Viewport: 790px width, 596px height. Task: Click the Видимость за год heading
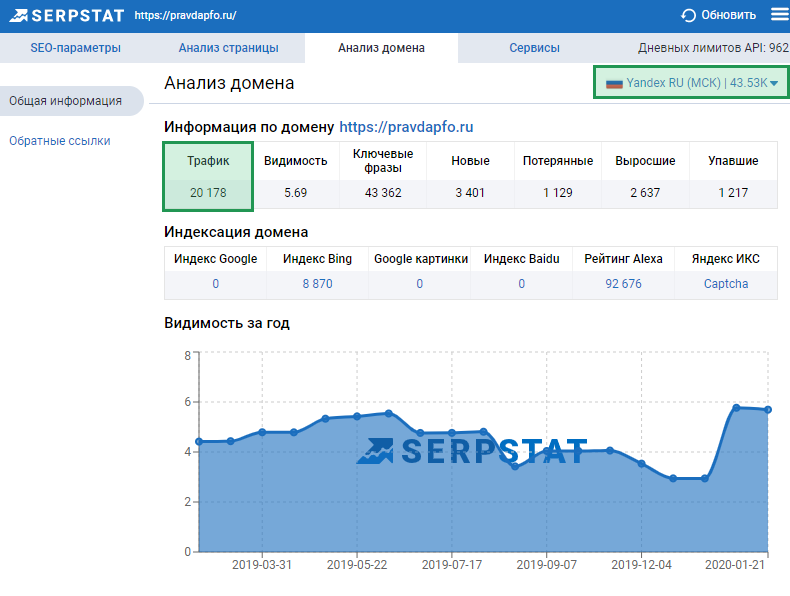click(x=227, y=323)
